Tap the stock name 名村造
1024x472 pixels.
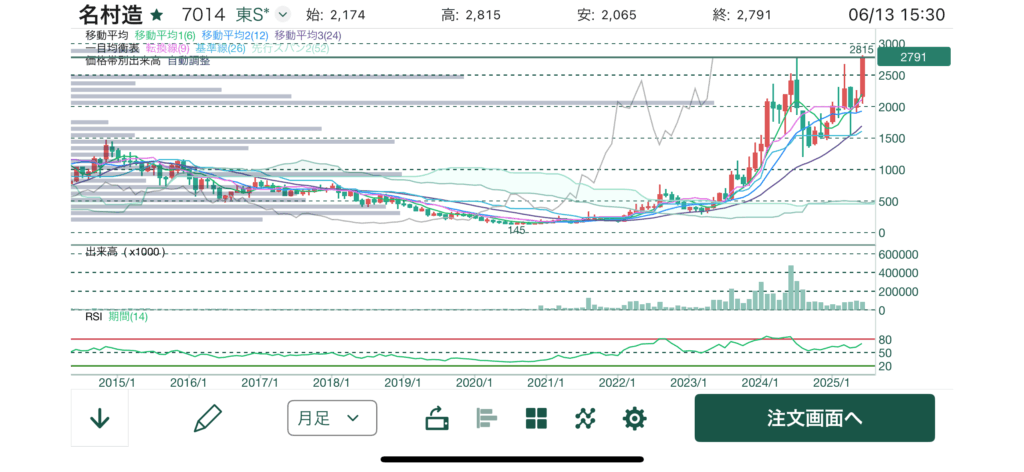pos(111,14)
